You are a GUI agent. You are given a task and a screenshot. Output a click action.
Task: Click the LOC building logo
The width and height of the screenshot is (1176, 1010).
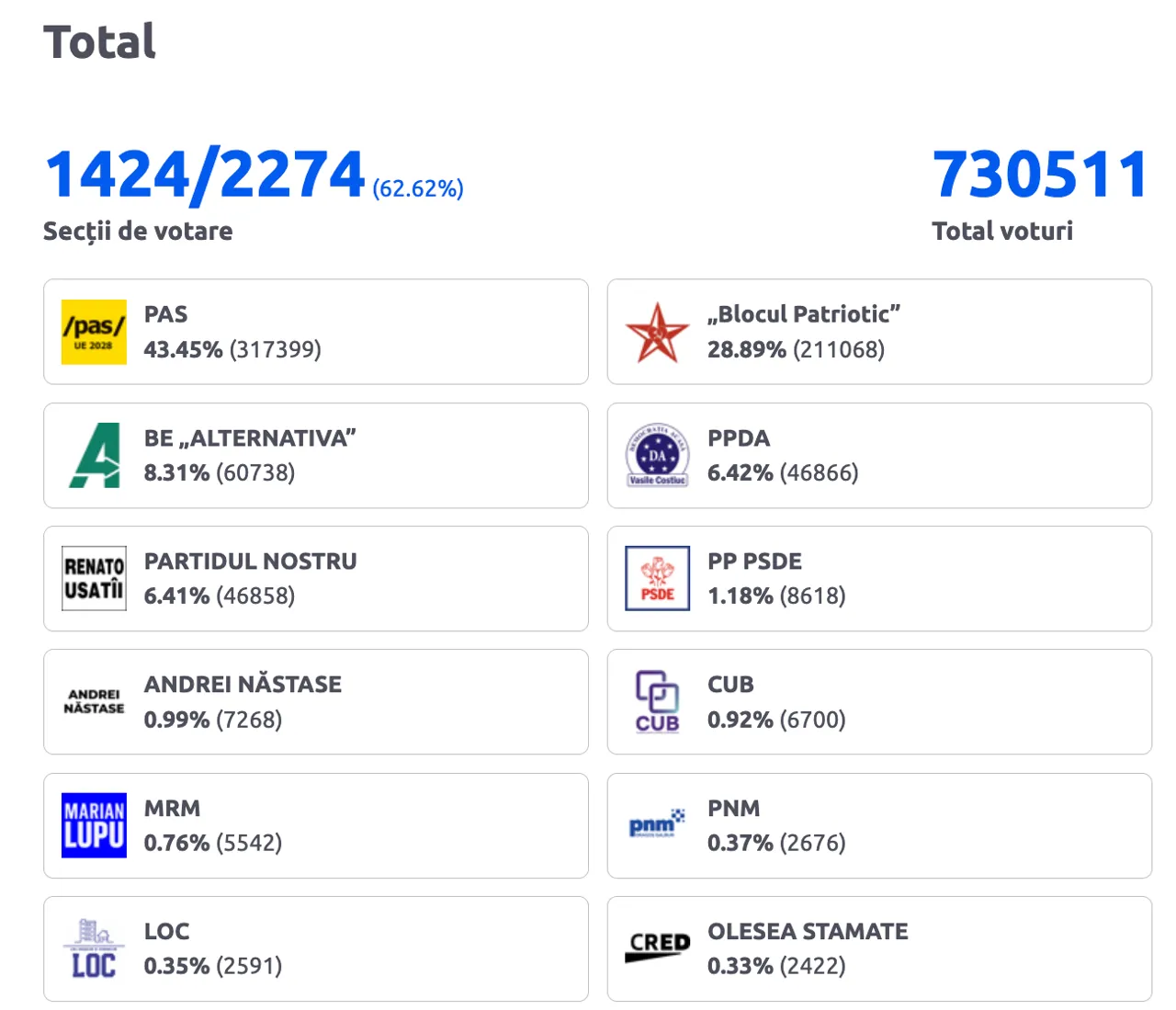pos(94,948)
